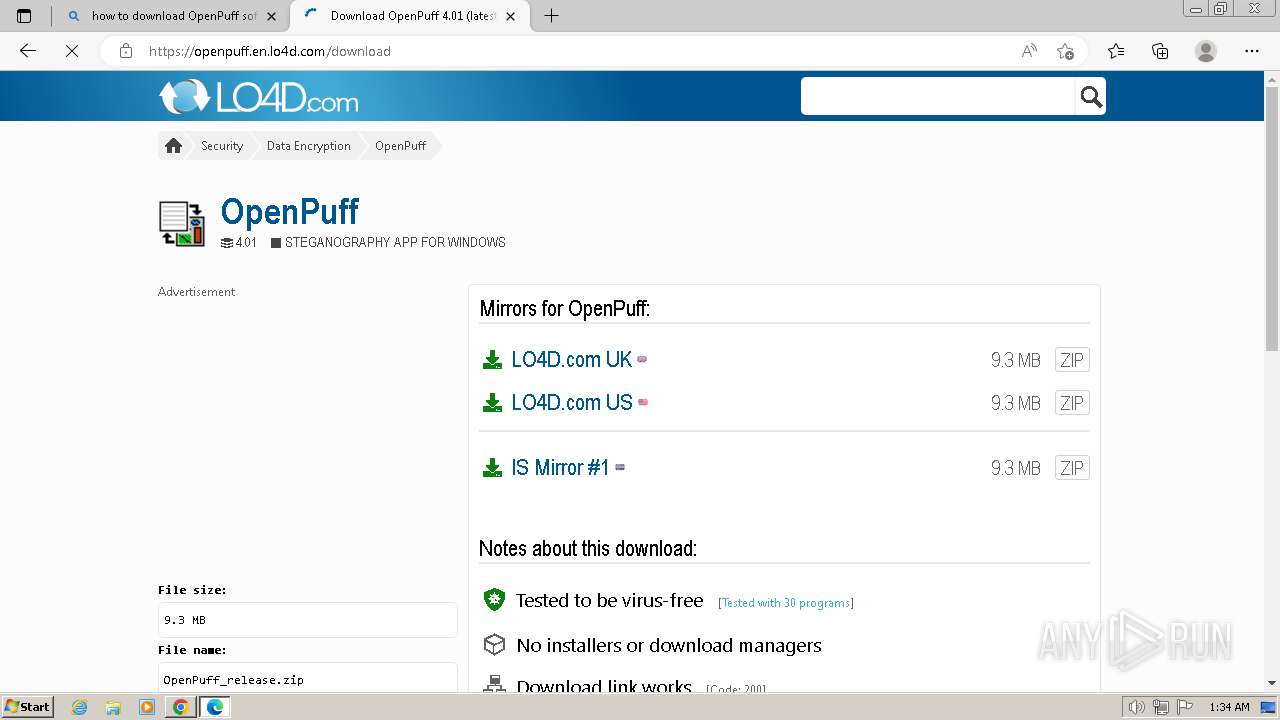Open the media player taskbar icon

[x=147, y=707]
